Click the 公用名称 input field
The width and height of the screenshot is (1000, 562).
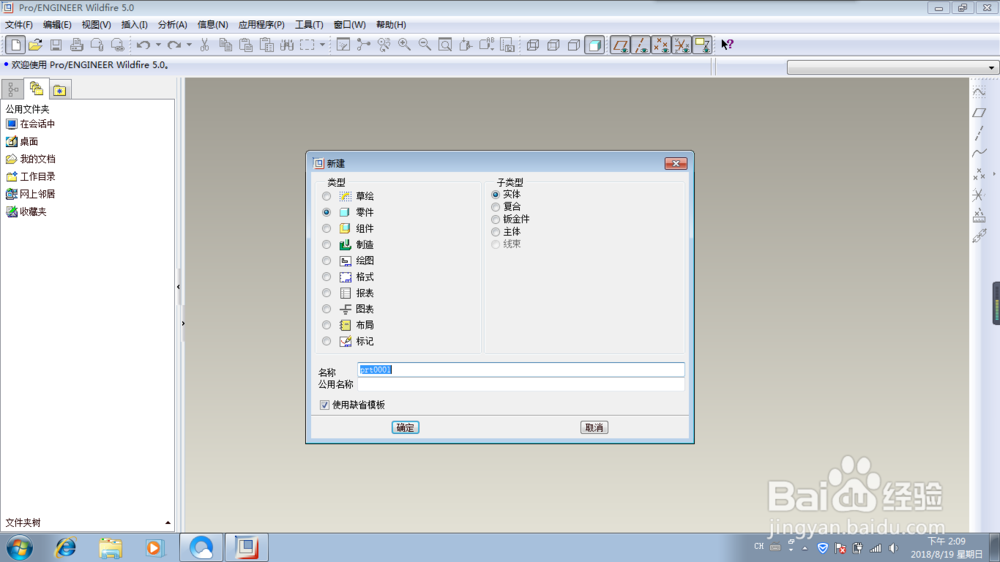(520, 385)
